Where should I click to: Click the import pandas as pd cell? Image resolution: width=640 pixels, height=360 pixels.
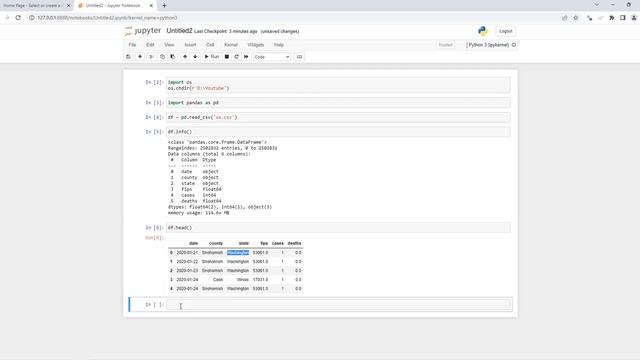(338, 103)
